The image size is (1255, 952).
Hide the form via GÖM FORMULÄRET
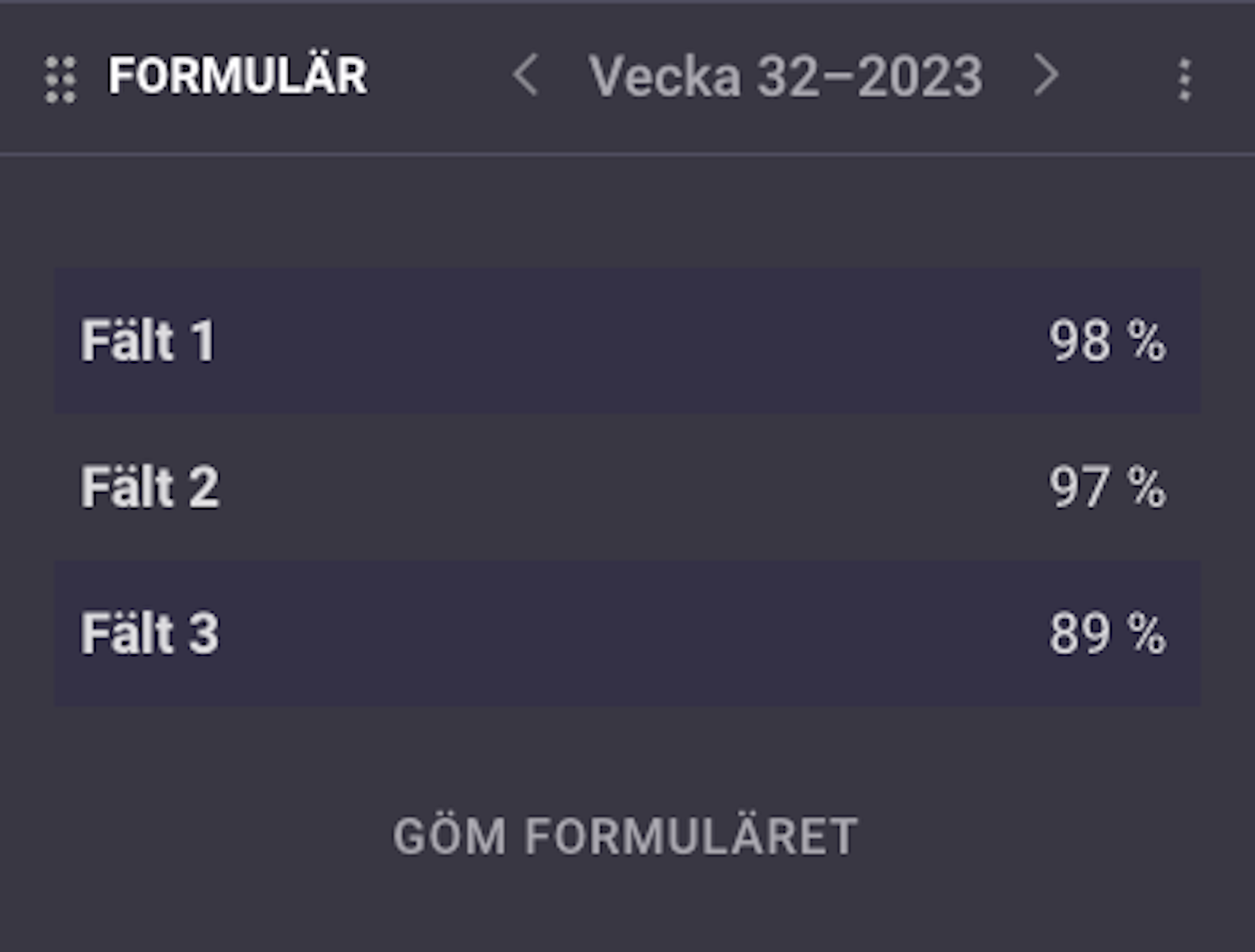[x=626, y=836]
